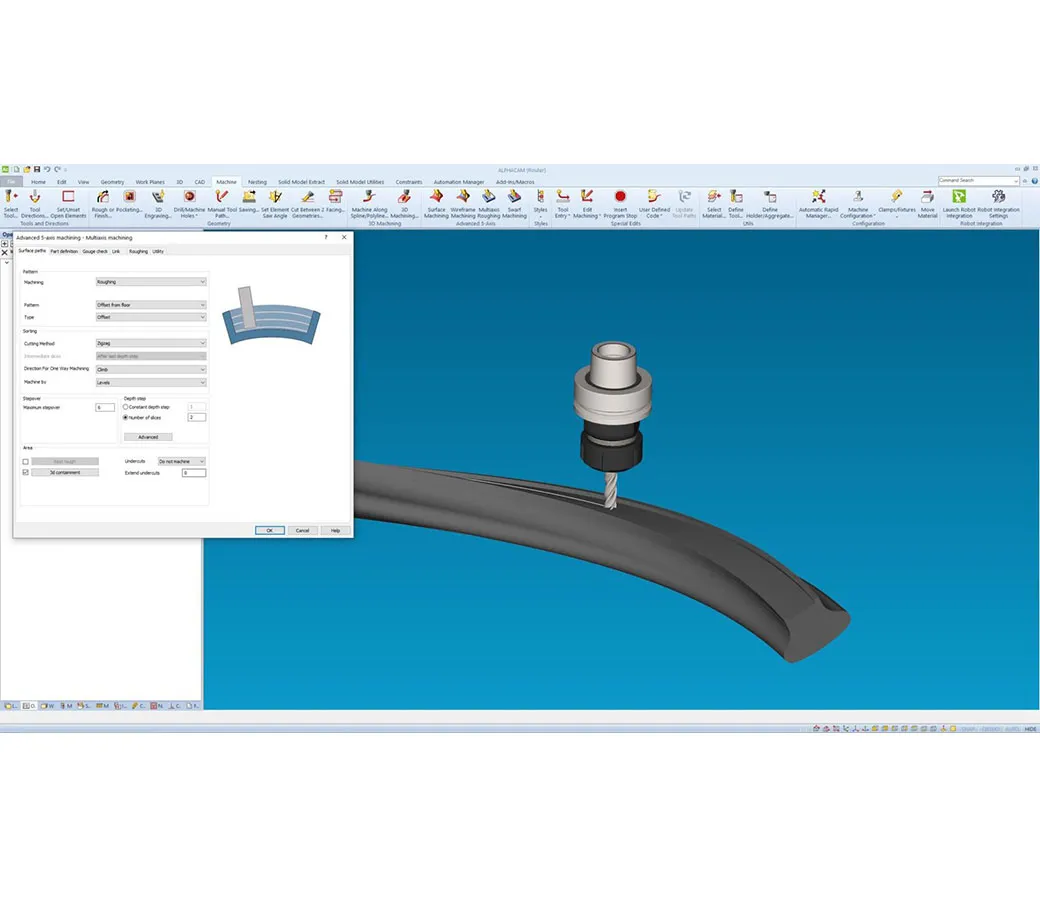Click Machine Along Spline/Polyline

click(369, 203)
